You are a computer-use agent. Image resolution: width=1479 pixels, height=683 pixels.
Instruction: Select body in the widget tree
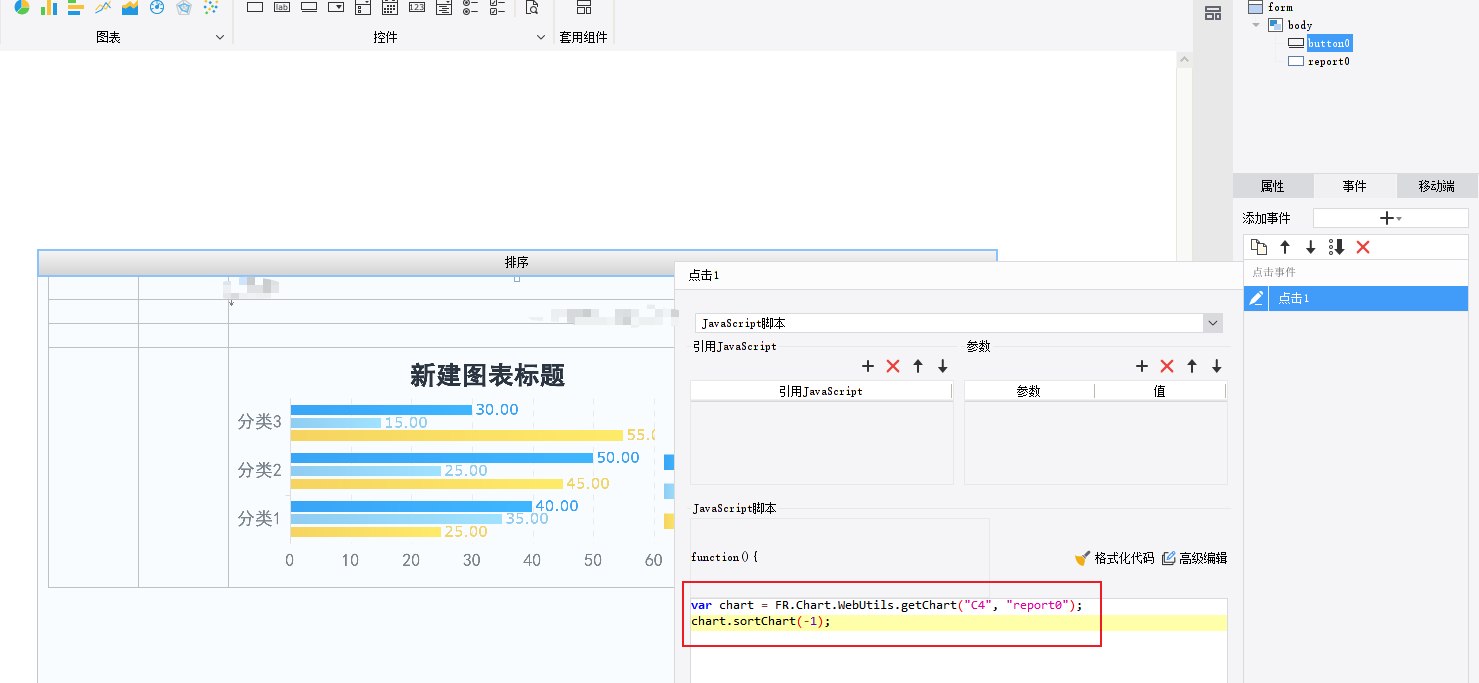pos(1300,25)
